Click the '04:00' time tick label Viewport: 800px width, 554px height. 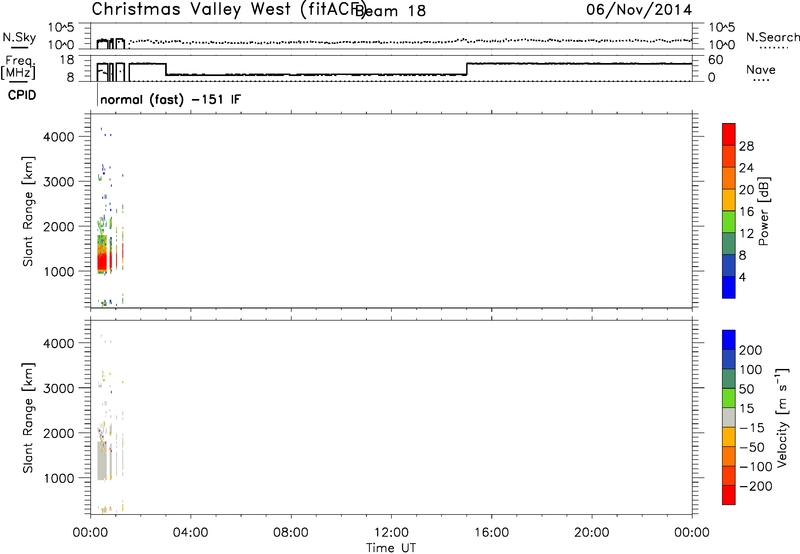(190, 533)
